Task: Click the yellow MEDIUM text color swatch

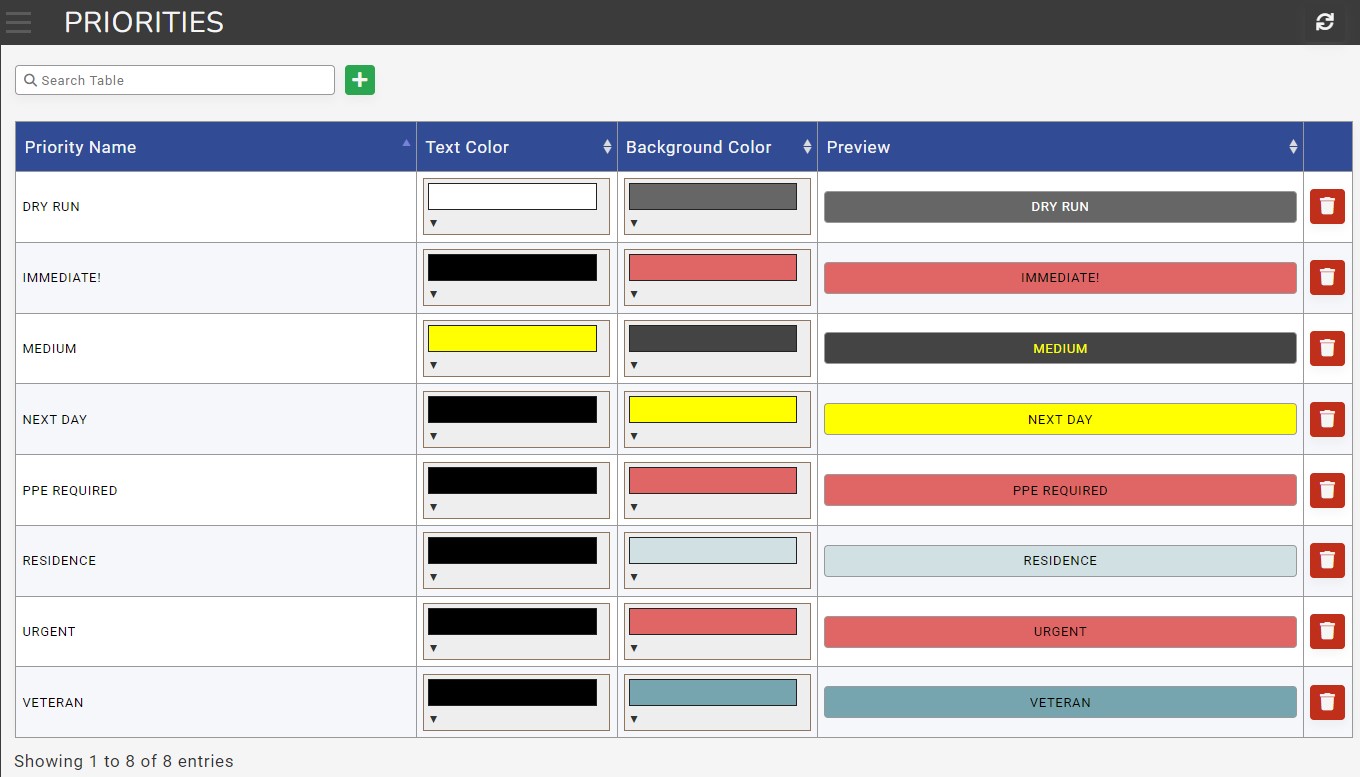Action: (512, 338)
